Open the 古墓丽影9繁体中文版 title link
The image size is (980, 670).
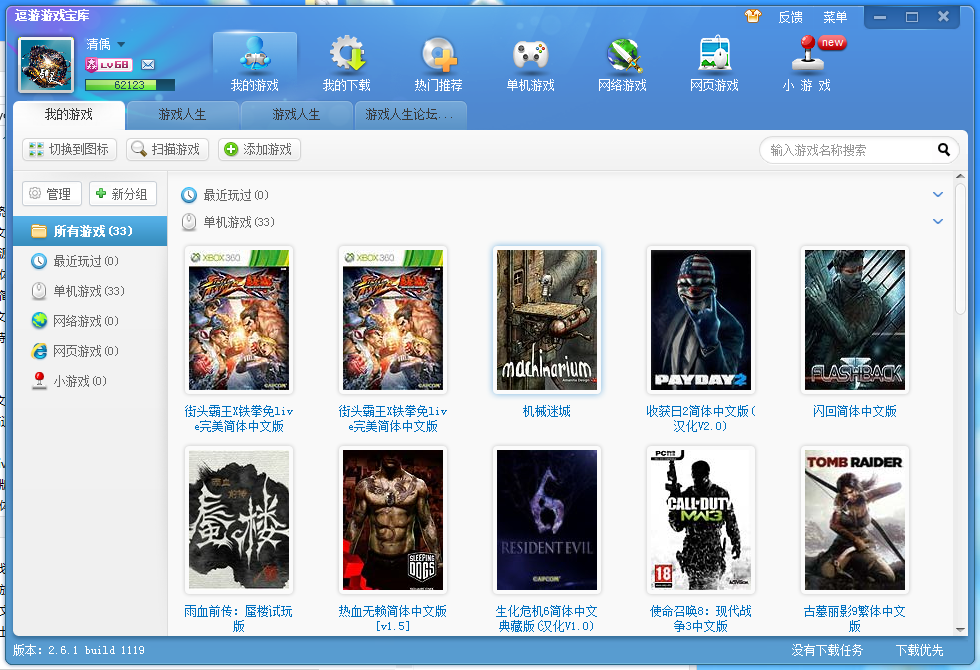(854, 619)
